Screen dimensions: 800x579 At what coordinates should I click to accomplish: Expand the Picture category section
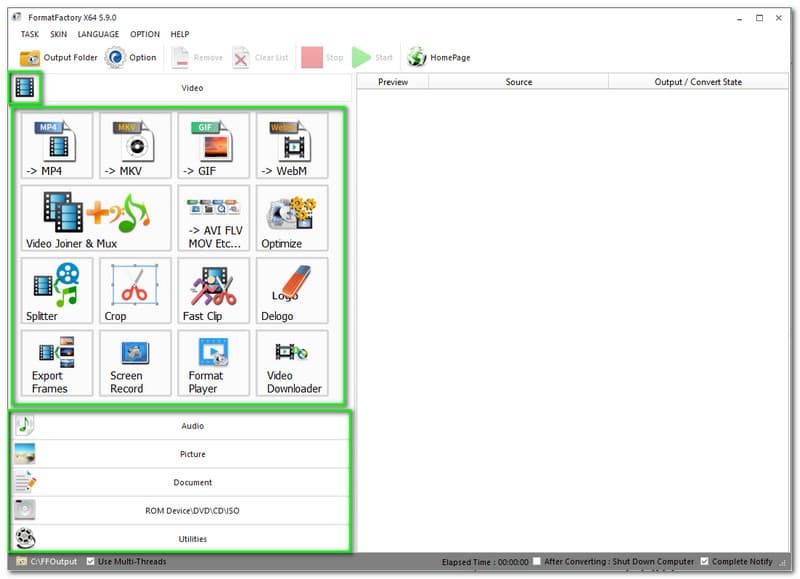point(192,454)
